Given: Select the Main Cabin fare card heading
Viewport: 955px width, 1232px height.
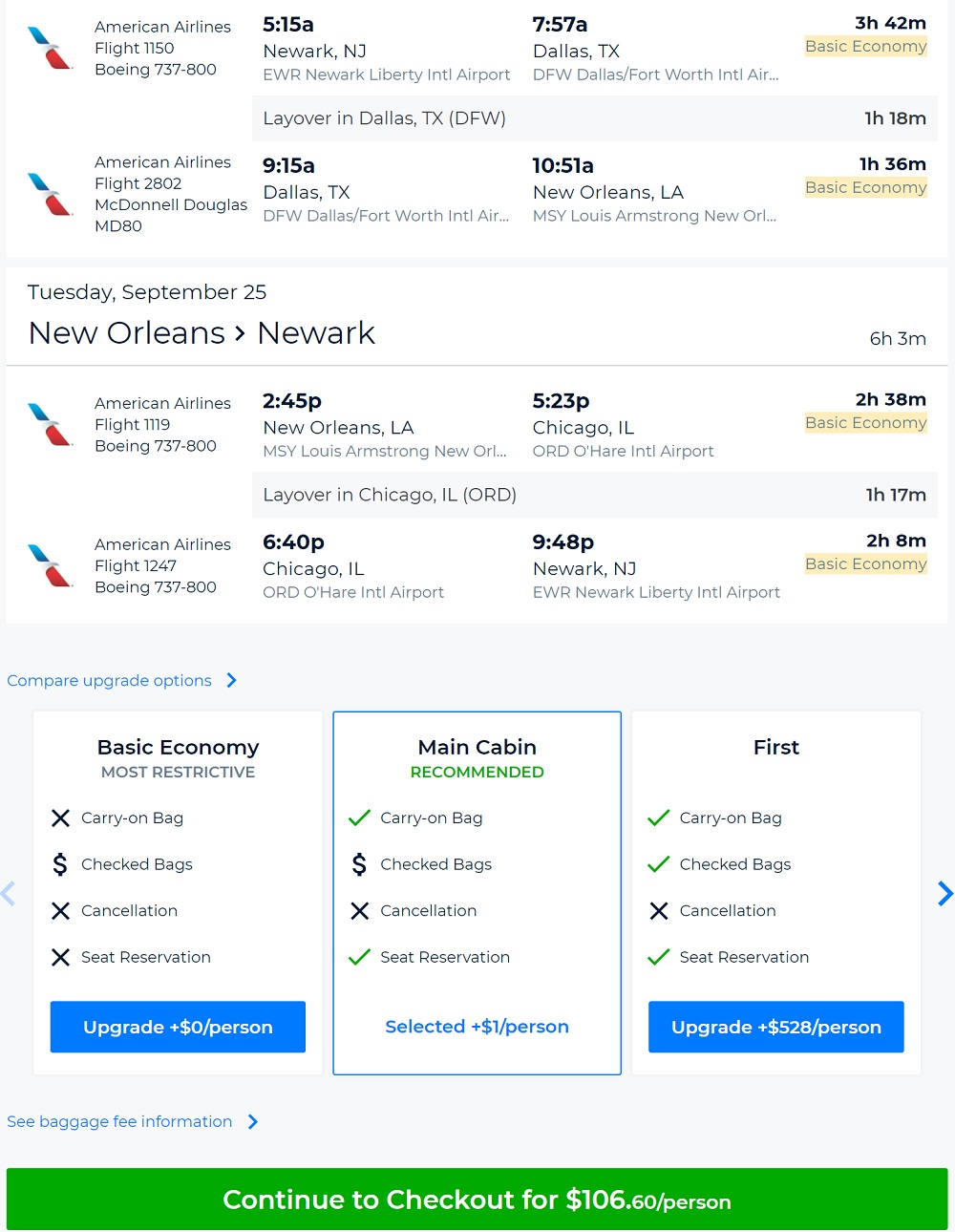Looking at the screenshot, I should 477,747.
